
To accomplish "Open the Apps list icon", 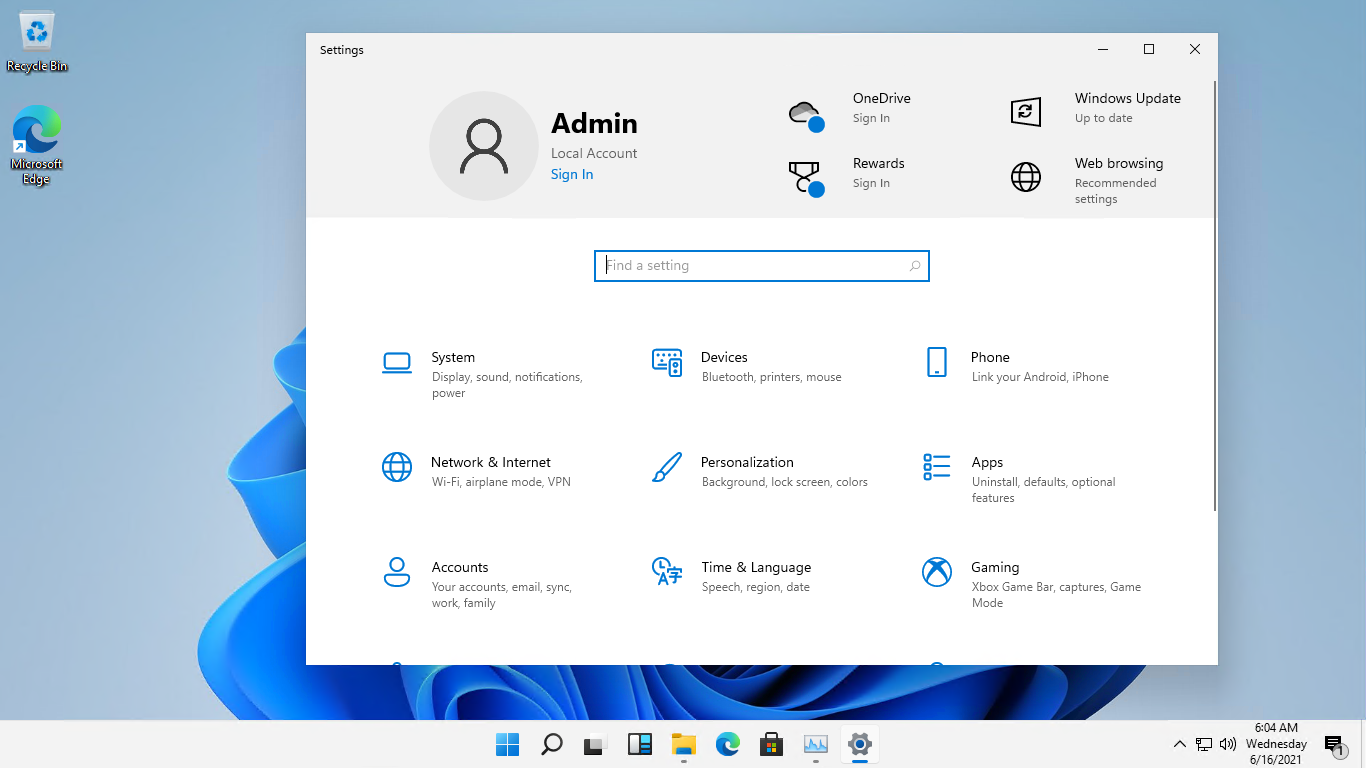I will pyautogui.click(x=937, y=467).
